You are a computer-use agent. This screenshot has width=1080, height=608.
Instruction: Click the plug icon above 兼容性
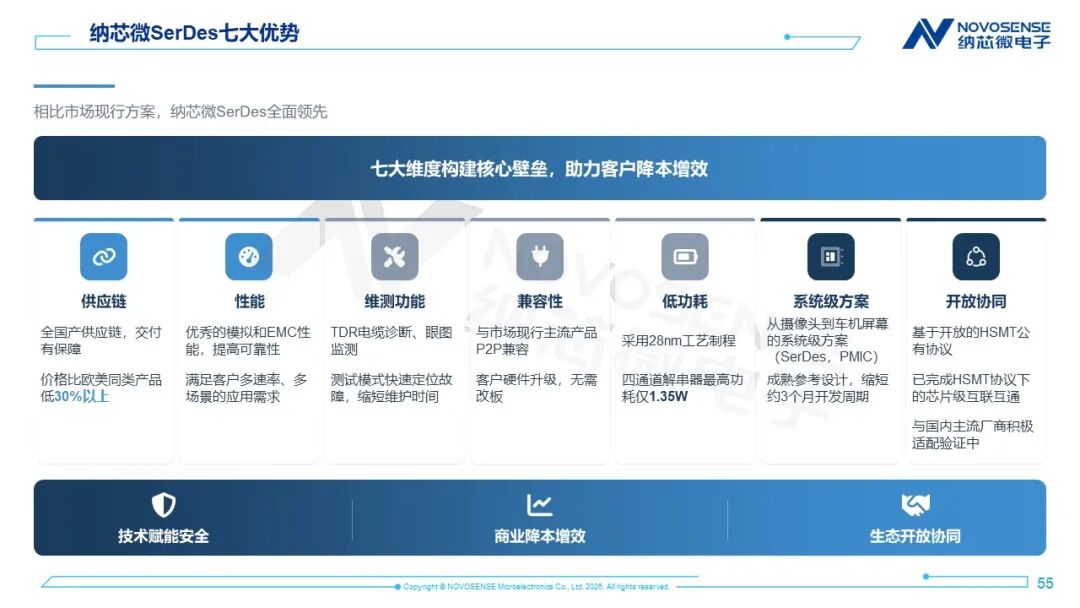click(x=540, y=257)
